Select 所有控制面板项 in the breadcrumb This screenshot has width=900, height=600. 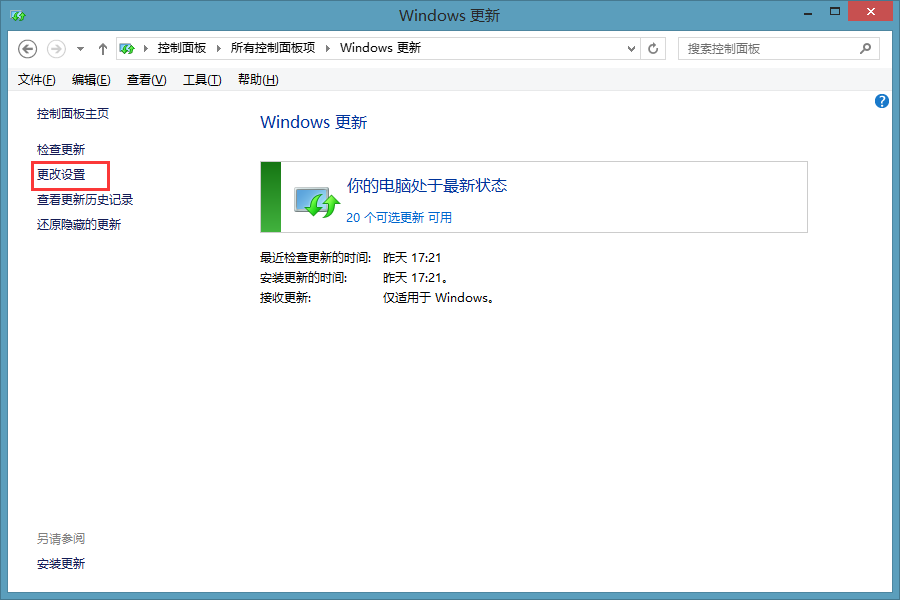tap(272, 48)
